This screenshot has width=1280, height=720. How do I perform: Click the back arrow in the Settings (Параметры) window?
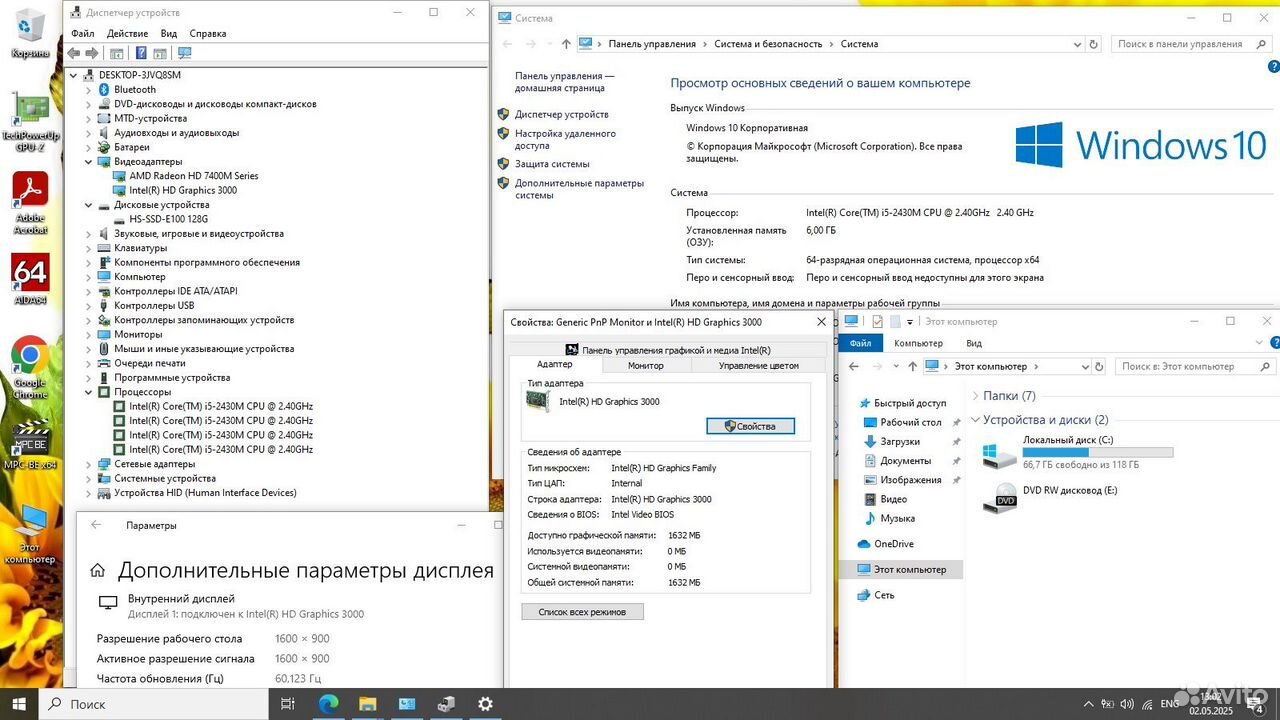[96, 525]
